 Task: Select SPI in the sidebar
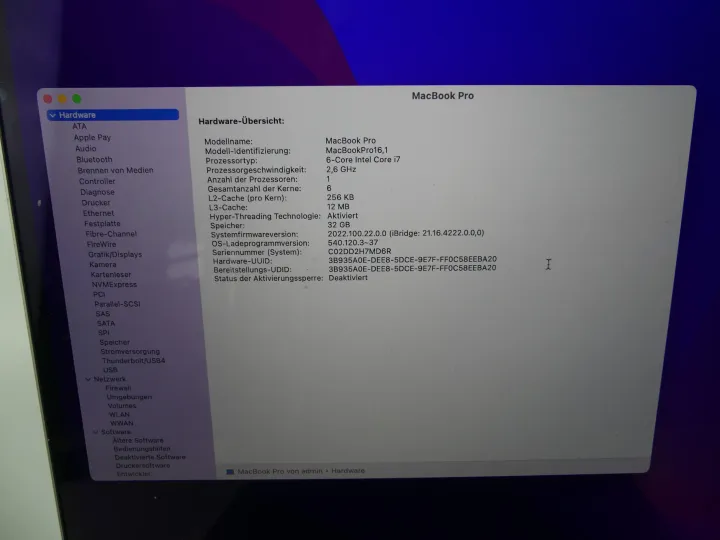pyautogui.click(x=103, y=332)
